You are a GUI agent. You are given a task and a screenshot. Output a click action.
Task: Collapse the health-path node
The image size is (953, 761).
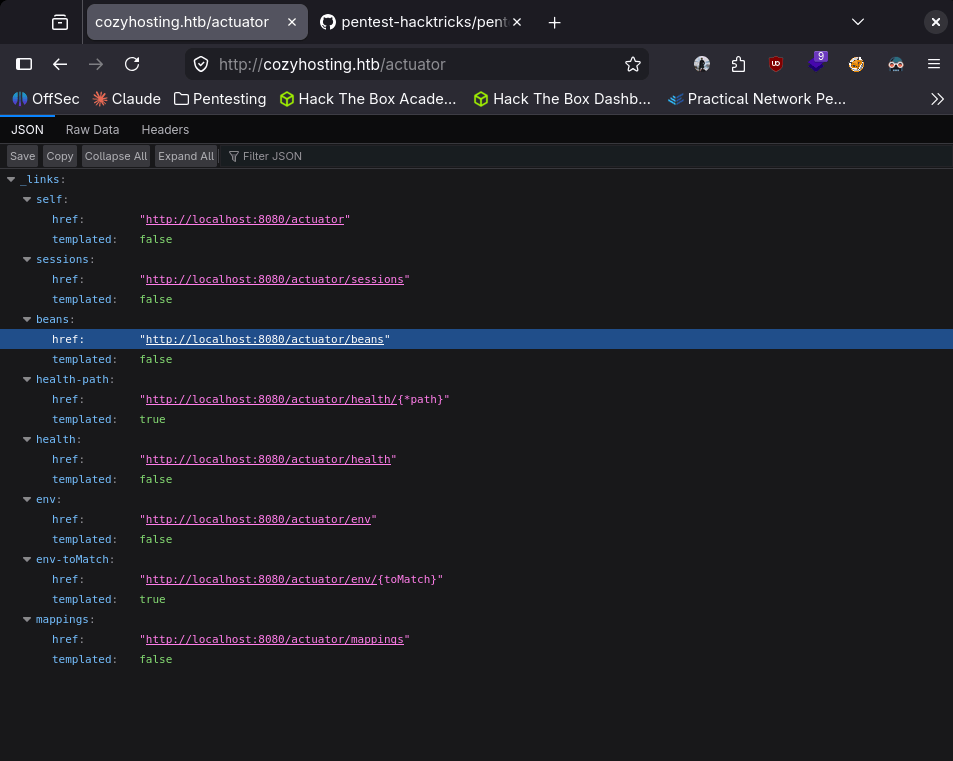tap(27, 380)
